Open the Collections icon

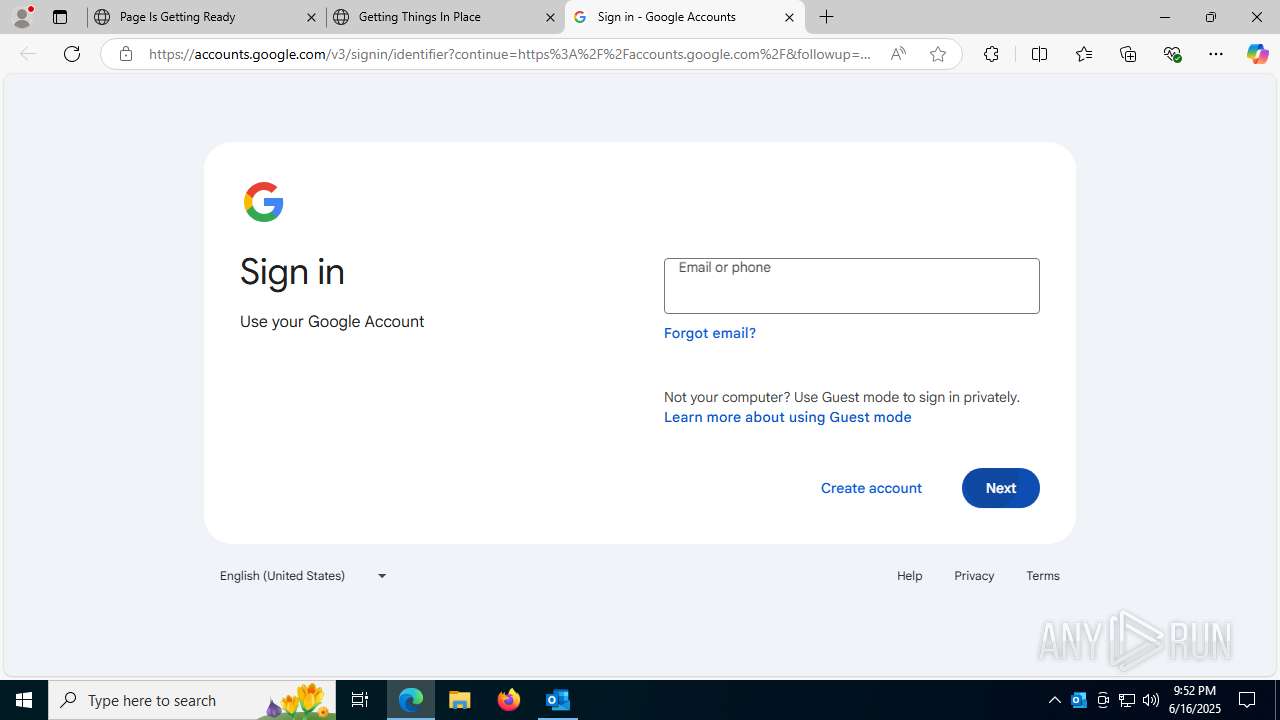pyautogui.click(x=1128, y=54)
